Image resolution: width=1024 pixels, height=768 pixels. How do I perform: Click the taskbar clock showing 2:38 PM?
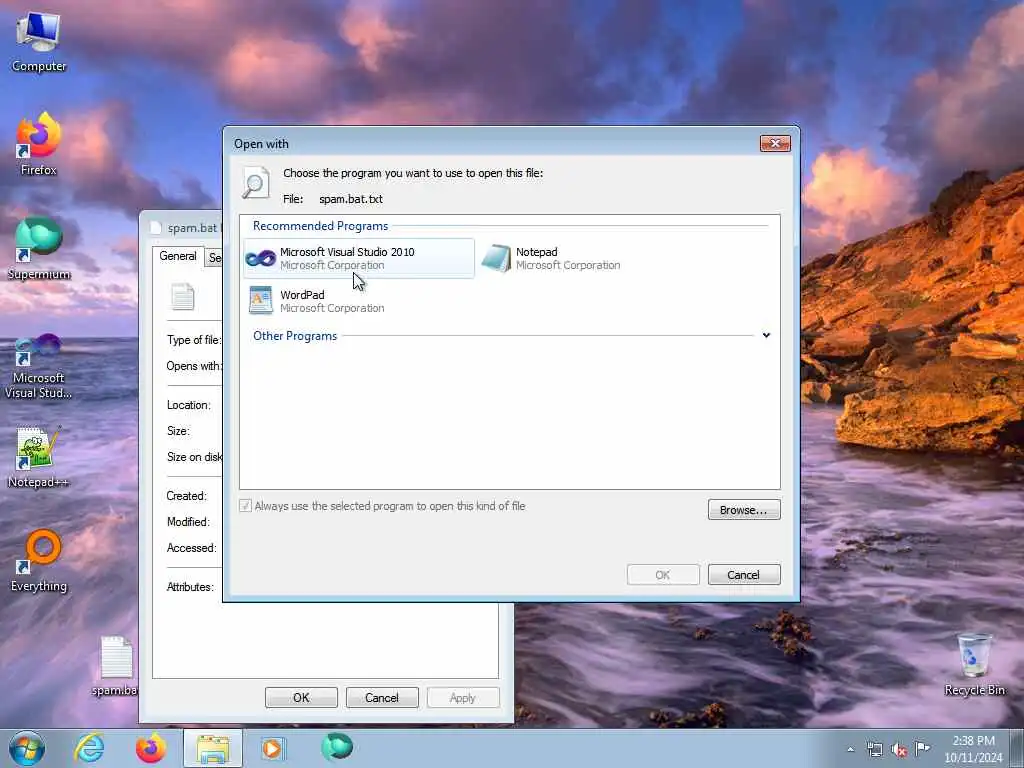pyautogui.click(x=973, y=749)
